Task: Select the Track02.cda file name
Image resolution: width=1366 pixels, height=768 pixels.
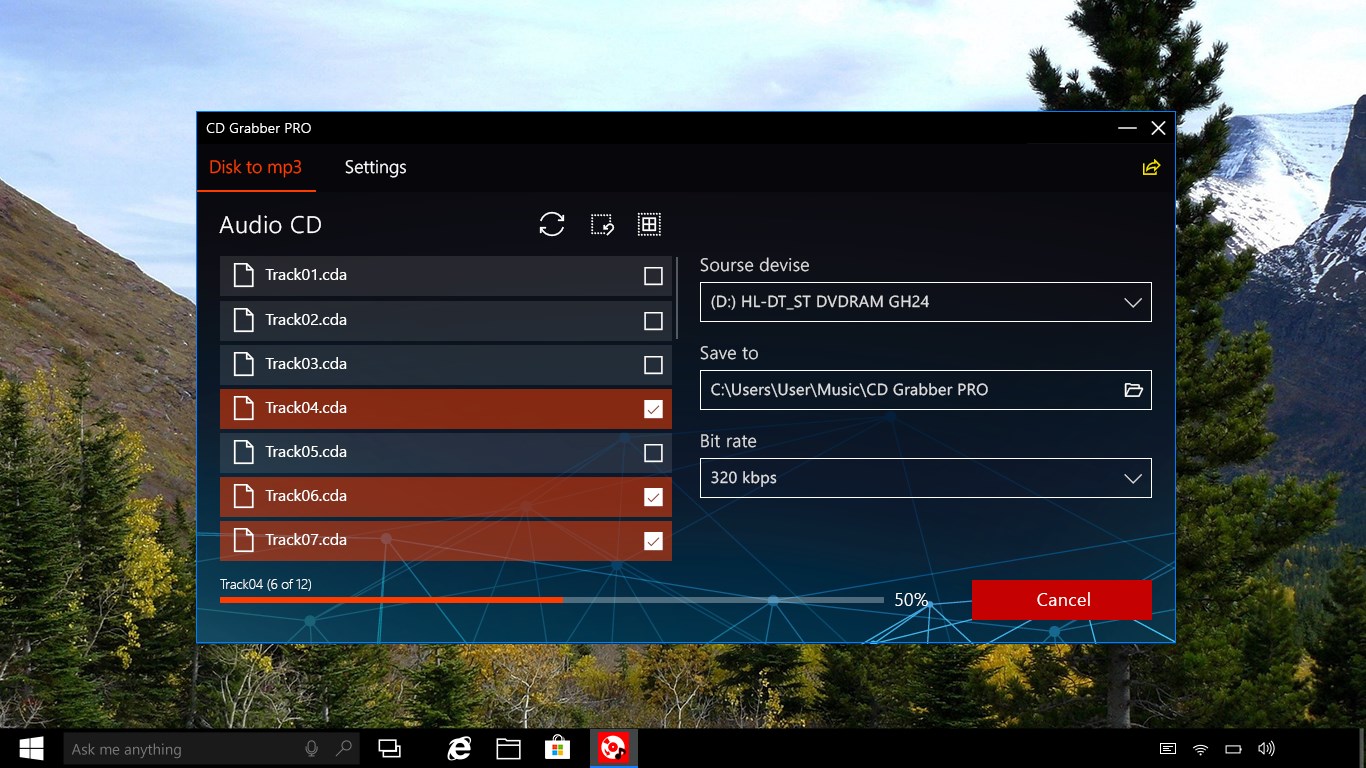Action: [306, 320]
